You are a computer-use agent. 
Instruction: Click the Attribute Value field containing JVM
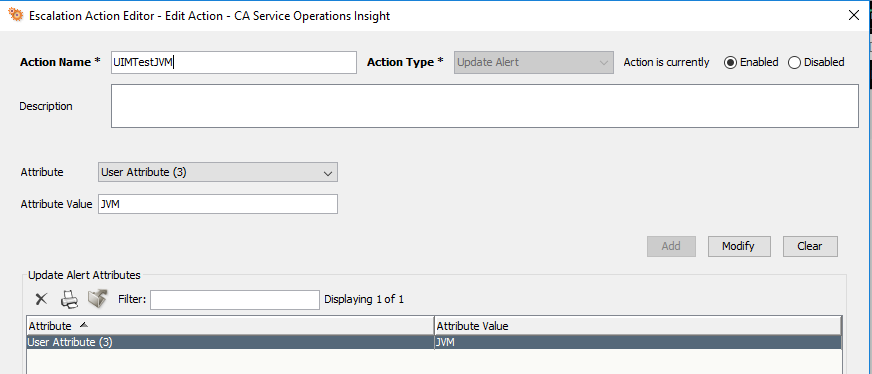click(x=217, y=204)
